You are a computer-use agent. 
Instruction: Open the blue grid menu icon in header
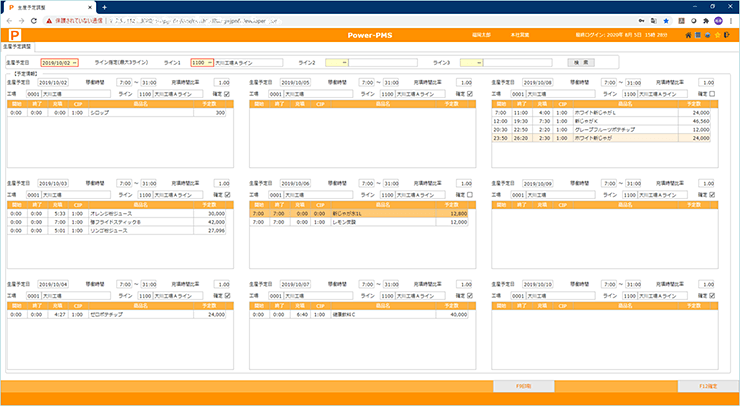click(698, 35)
